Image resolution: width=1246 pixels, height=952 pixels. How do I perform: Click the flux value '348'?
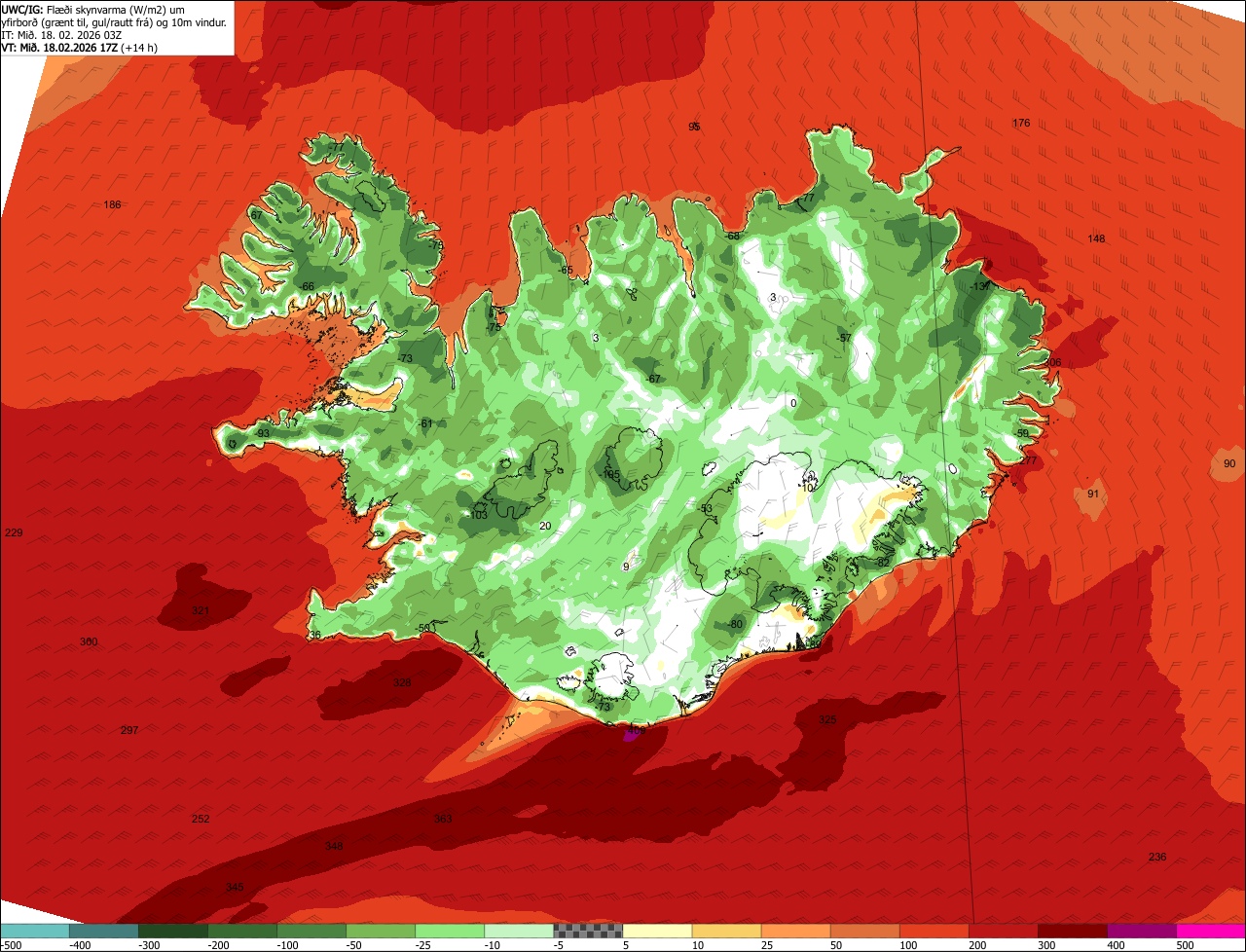pyautogui.click(x=334, y=846)
